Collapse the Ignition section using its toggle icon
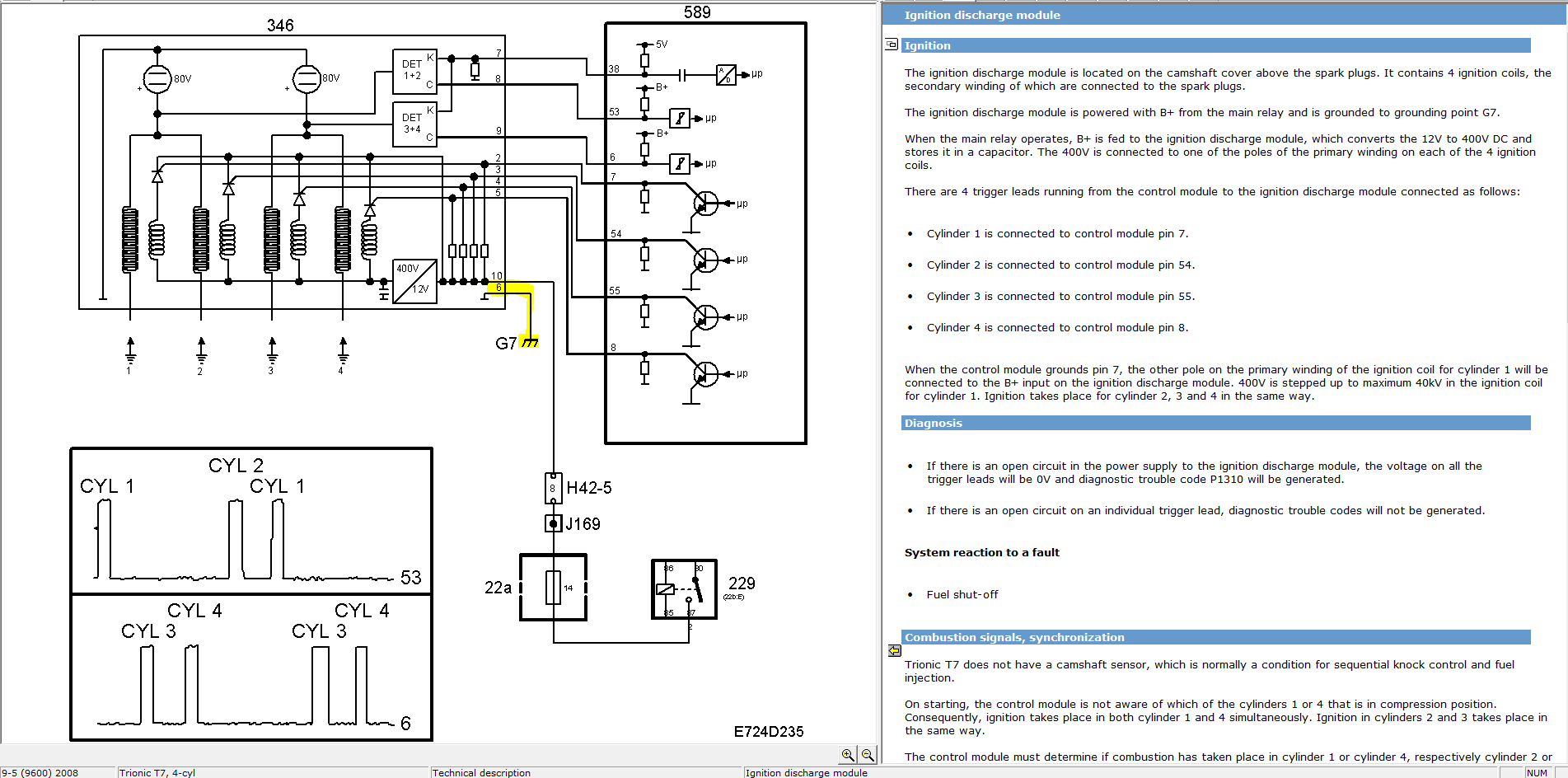 tap(892, 45)
